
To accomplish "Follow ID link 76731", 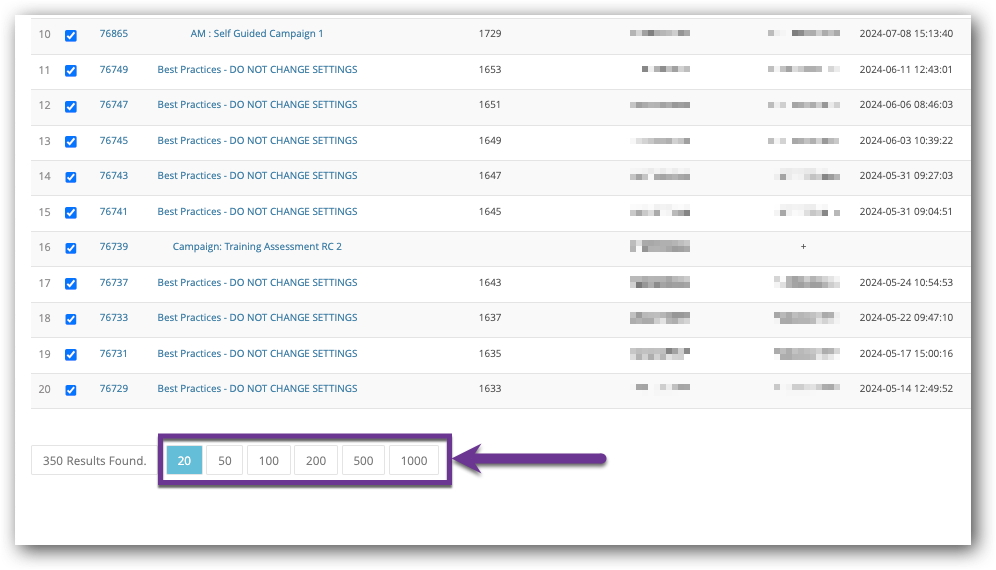I will tap(114, 353).
